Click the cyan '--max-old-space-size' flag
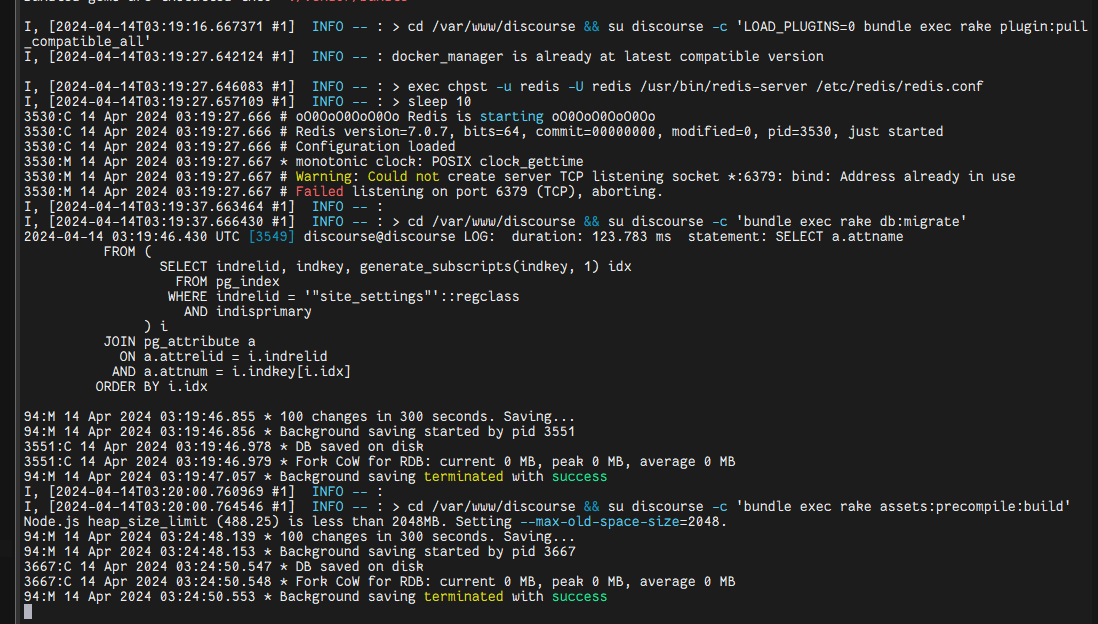This screenshot has height=624, width=1098. [599, 522]
